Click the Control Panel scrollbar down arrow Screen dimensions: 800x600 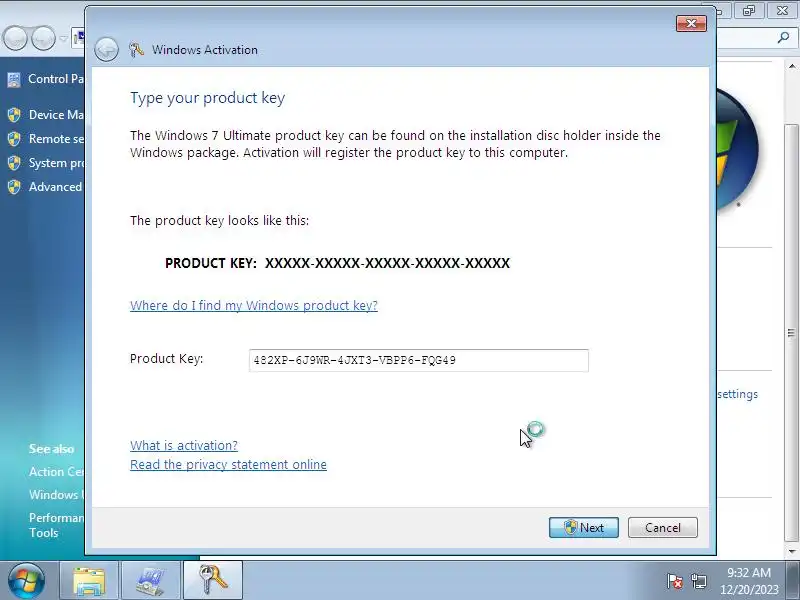coord(791,552)
